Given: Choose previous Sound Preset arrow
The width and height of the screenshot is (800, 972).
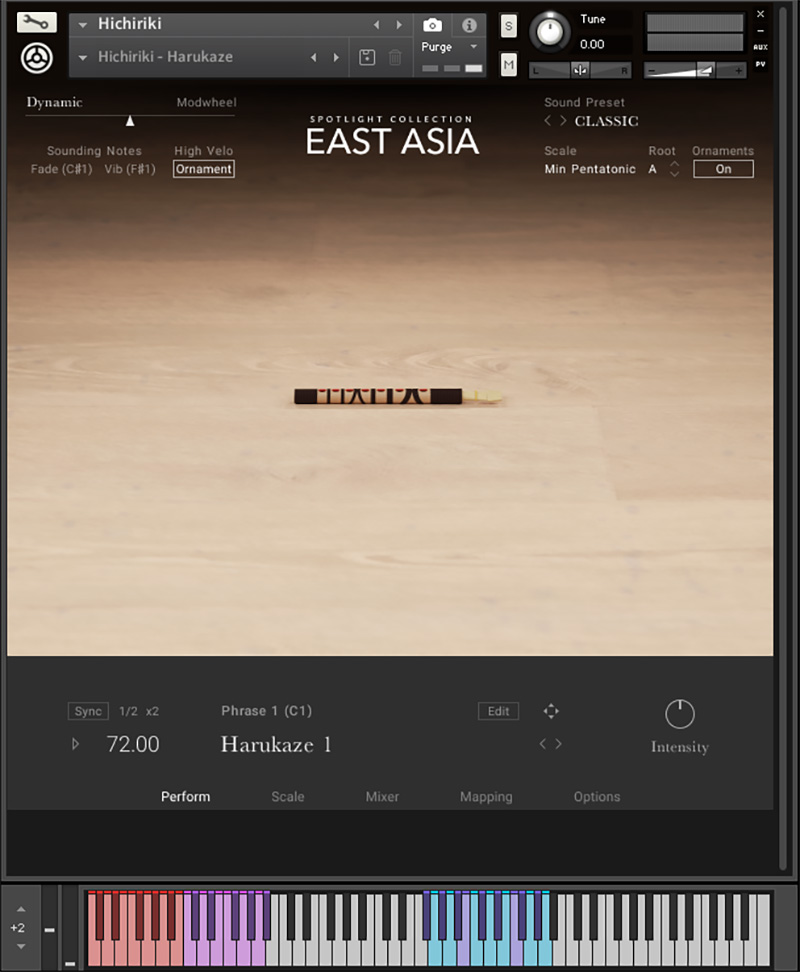Looking at the screenshot, I should tap(548, 120).
